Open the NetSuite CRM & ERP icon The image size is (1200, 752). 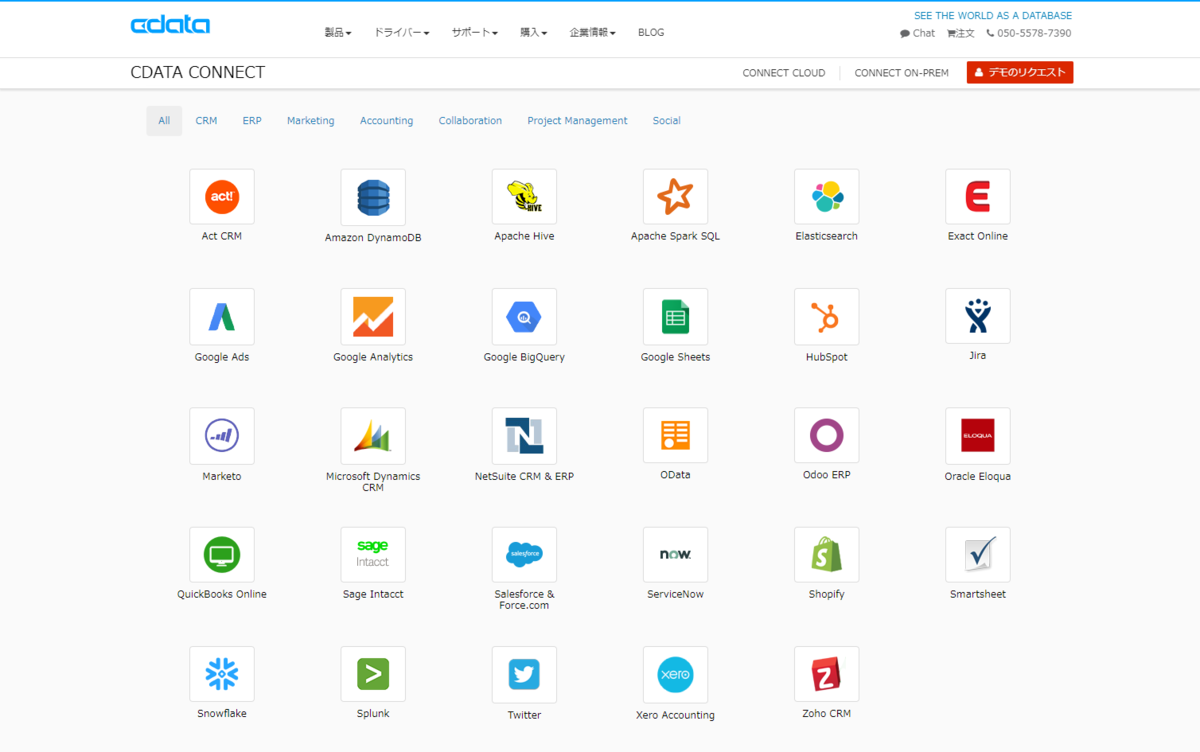point(524,436)
